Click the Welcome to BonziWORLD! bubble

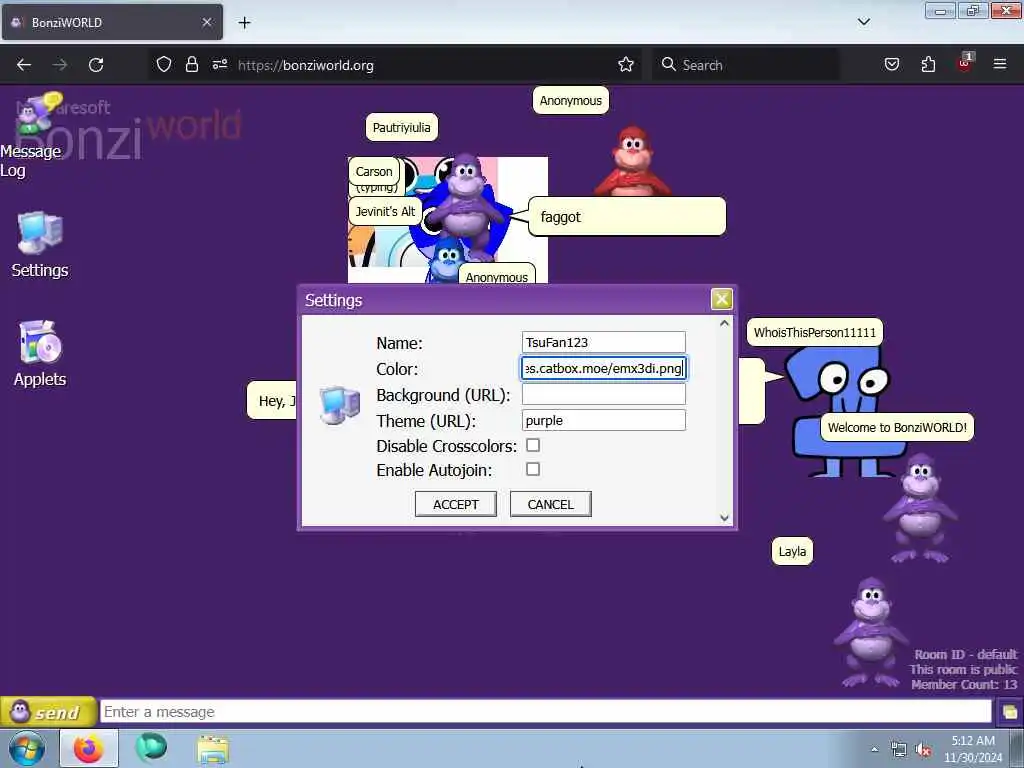(897, 428)
